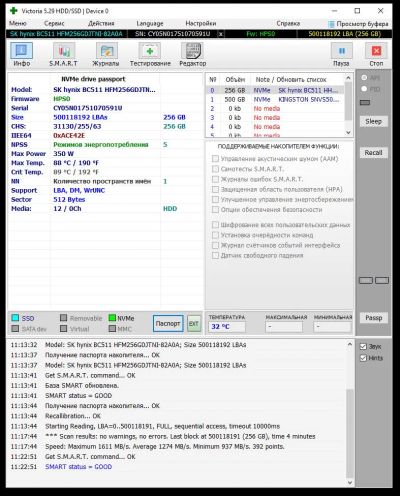Click the Recall button
The height and width of the screenshot is (496, 400).
373,153
